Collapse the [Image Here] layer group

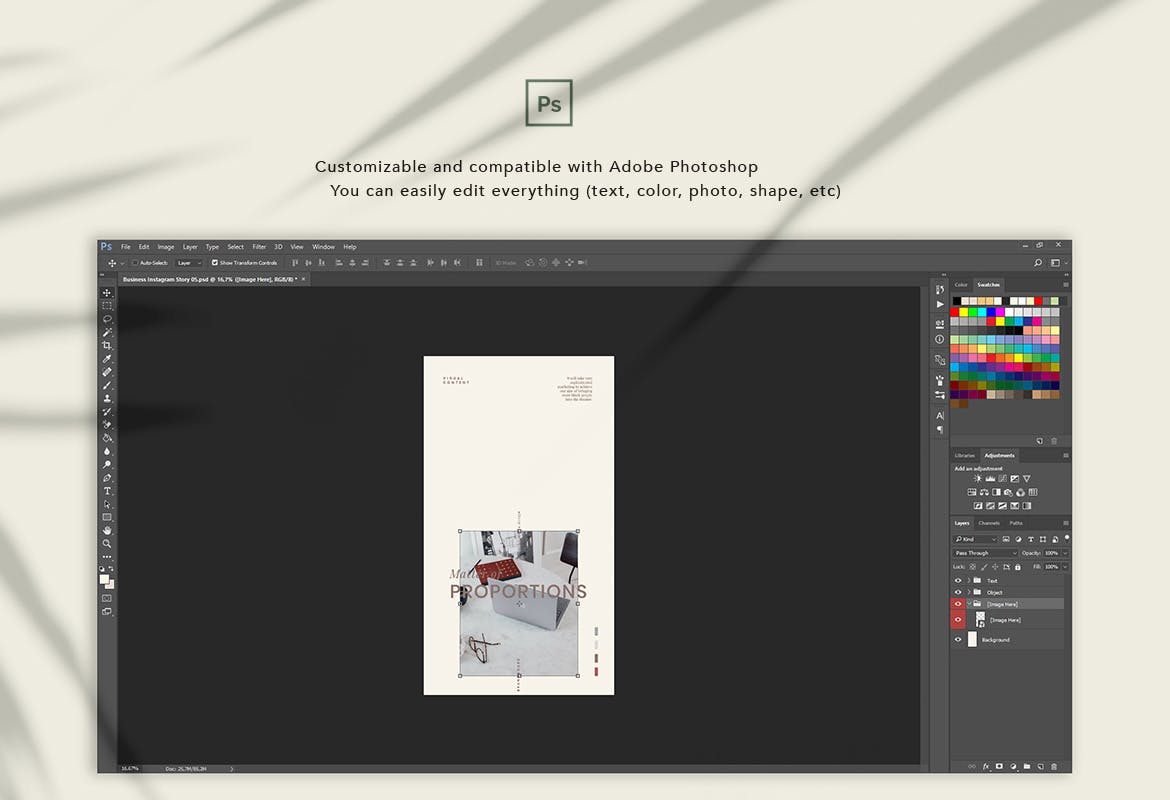(969, 604)
